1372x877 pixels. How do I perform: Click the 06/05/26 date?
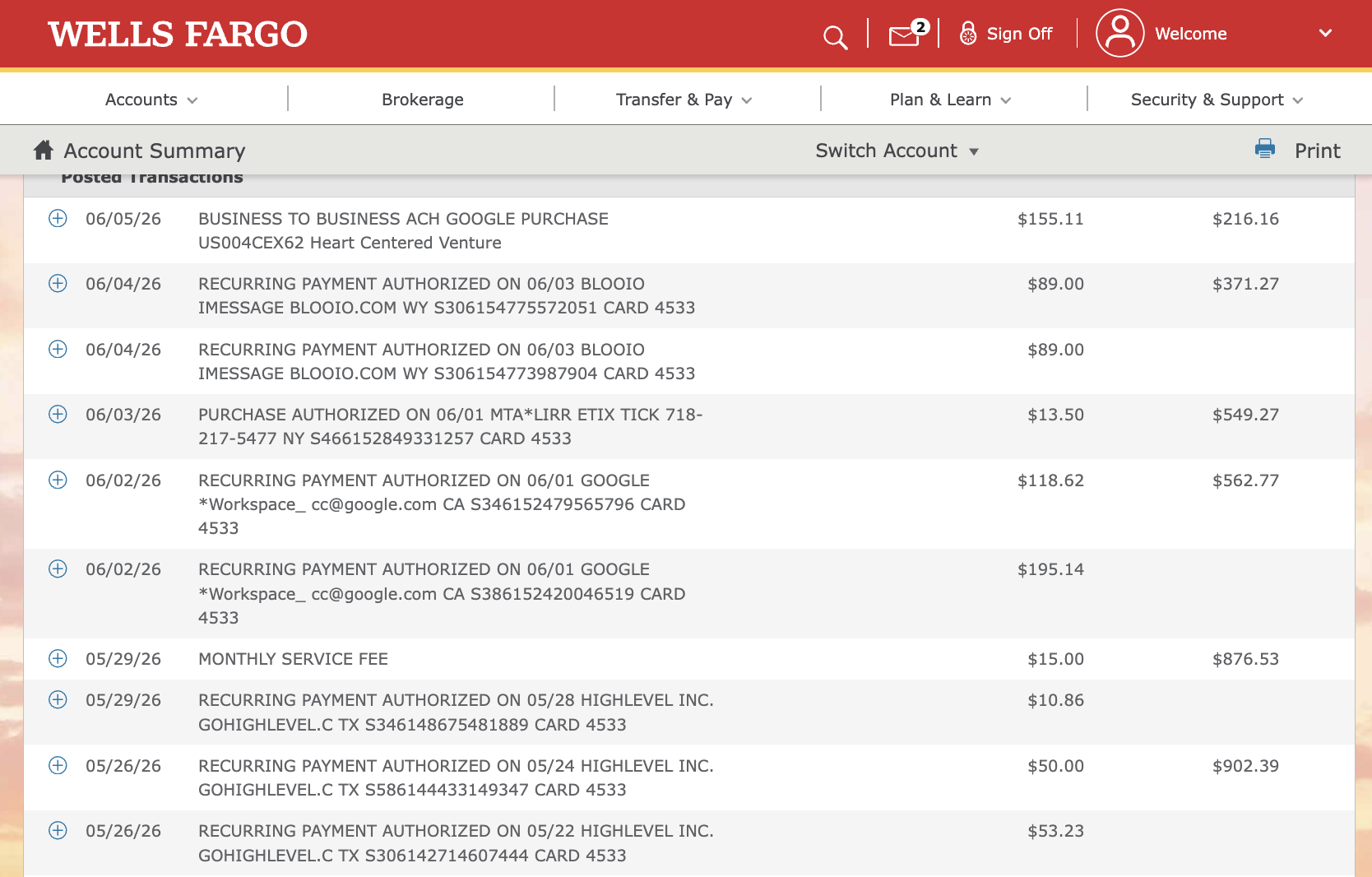[x=123, y=219]
